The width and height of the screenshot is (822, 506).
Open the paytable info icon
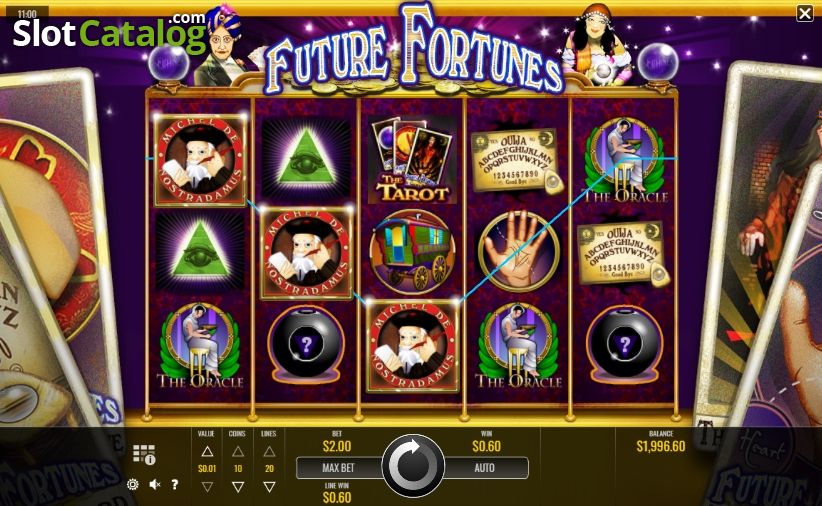144,454
